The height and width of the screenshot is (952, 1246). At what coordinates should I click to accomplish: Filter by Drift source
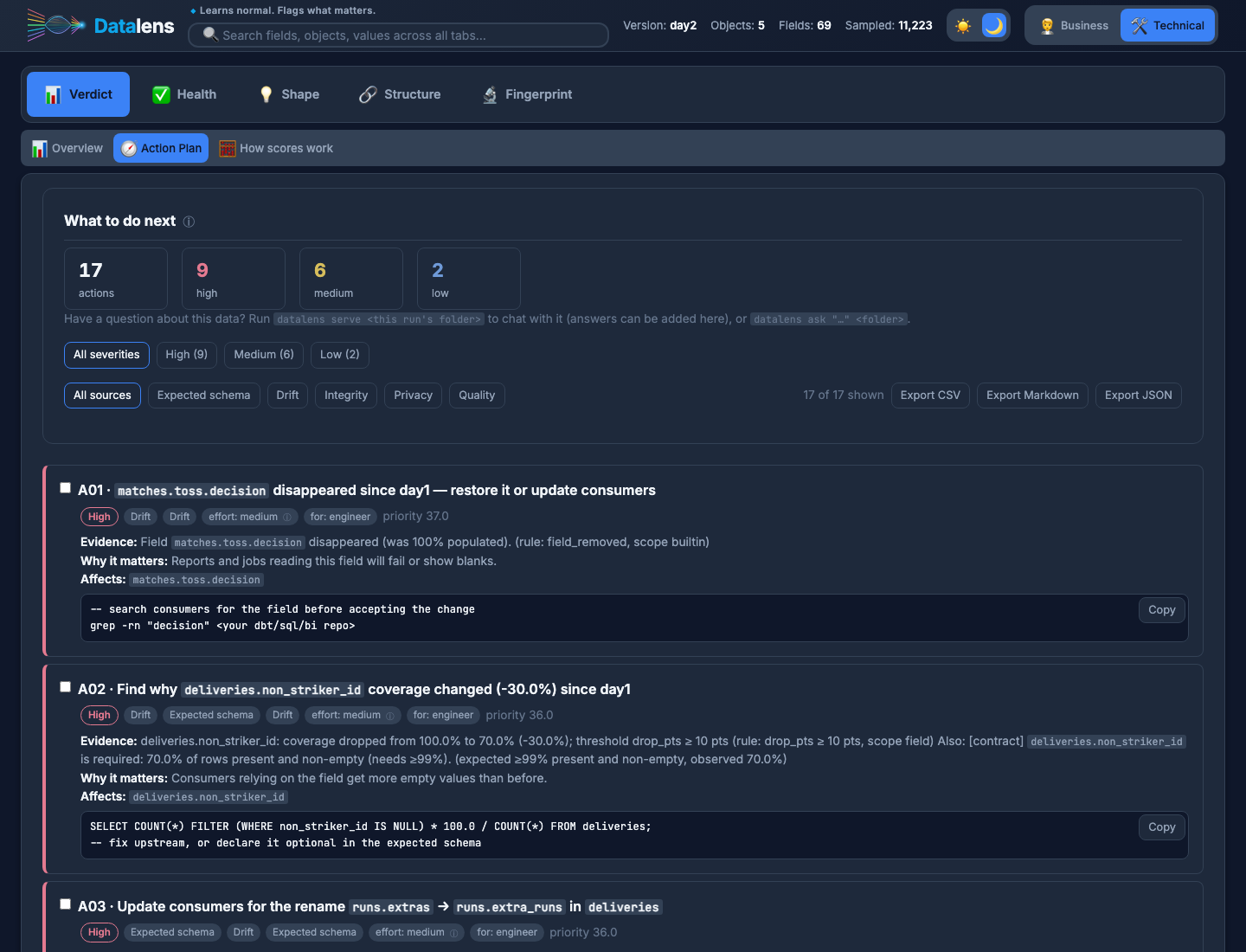pyautogui.click(x=287, y=396)
